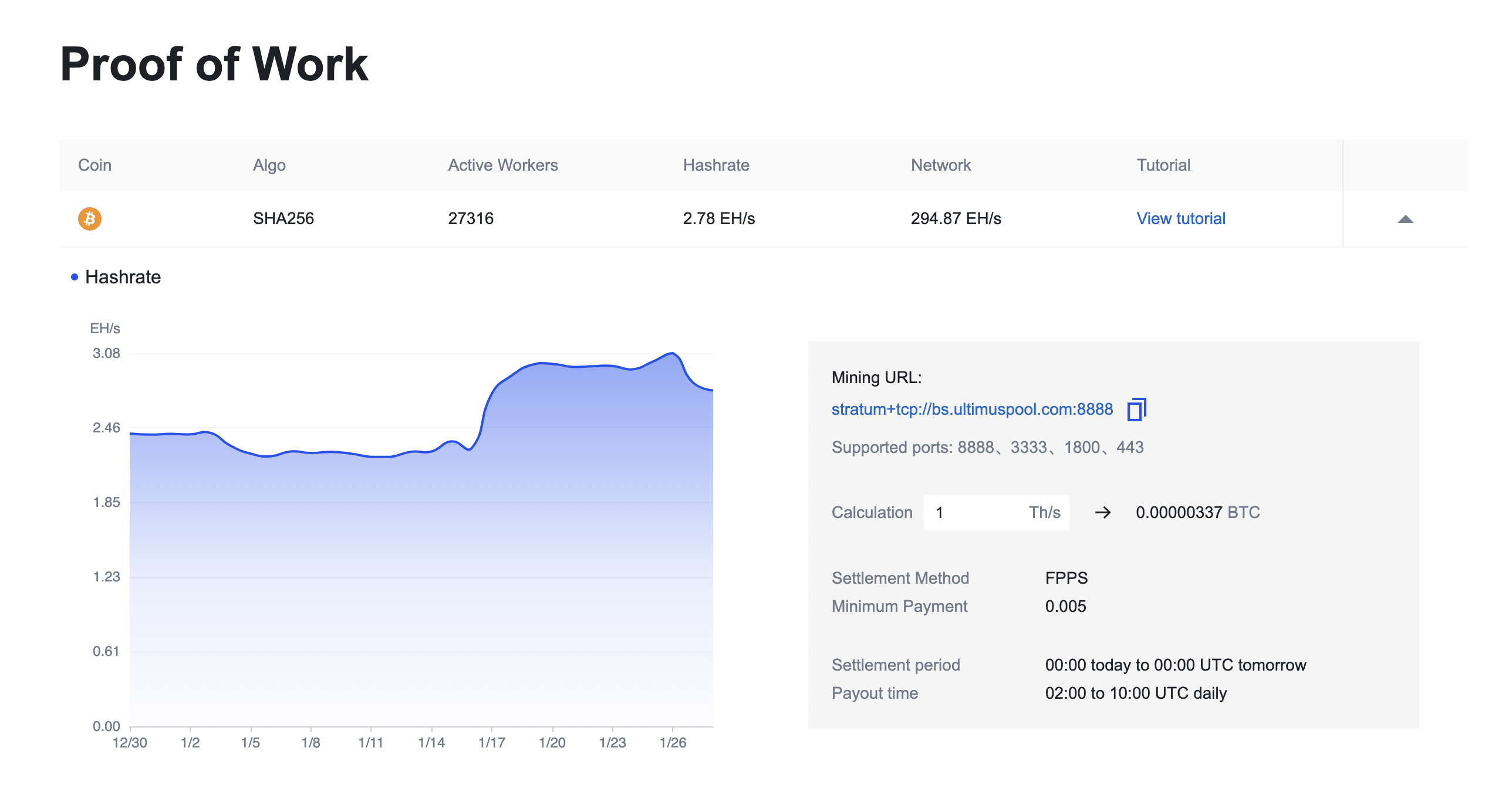Screen dimensions: 1492x812
Task: Open the View tutorial link
Action: pyautogui.click(x=1181, y=218)
